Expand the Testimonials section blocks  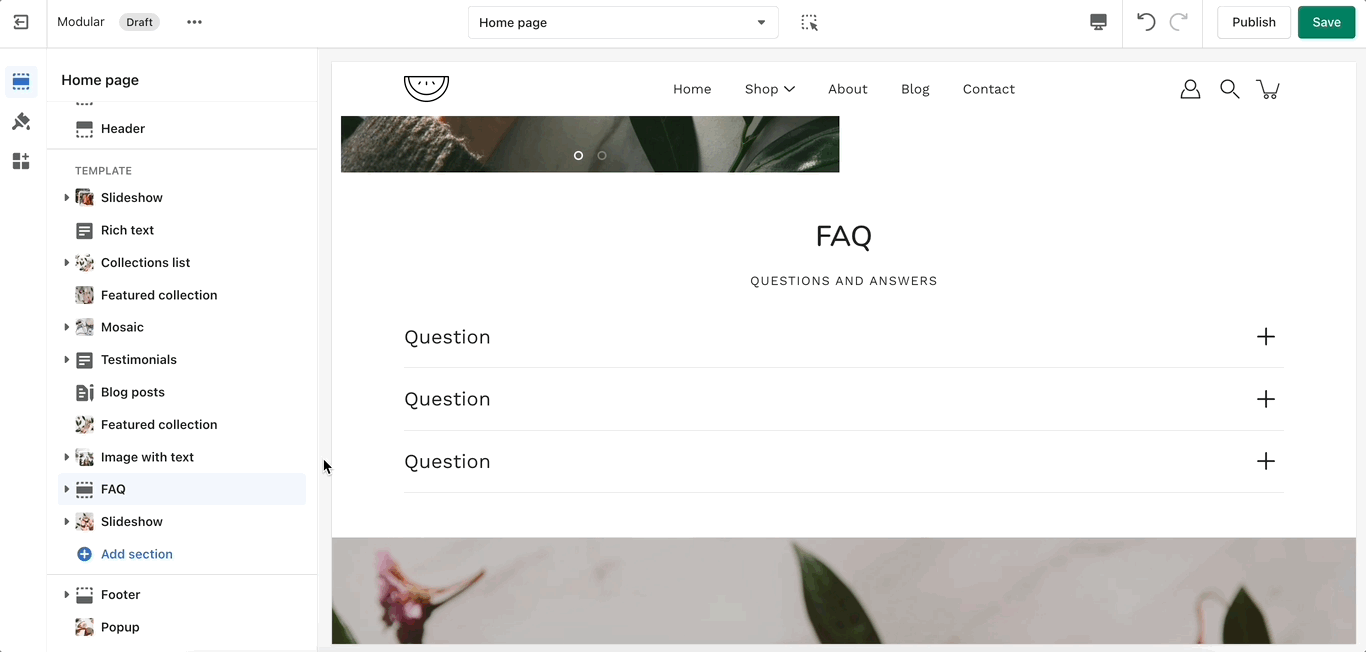point(67,360)
